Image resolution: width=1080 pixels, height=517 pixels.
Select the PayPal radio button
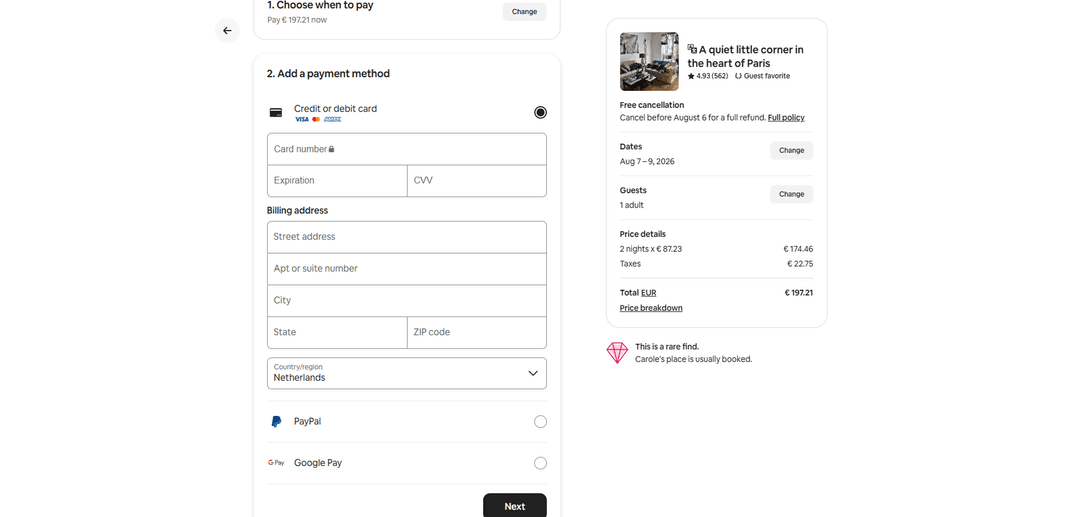[540, 422]
